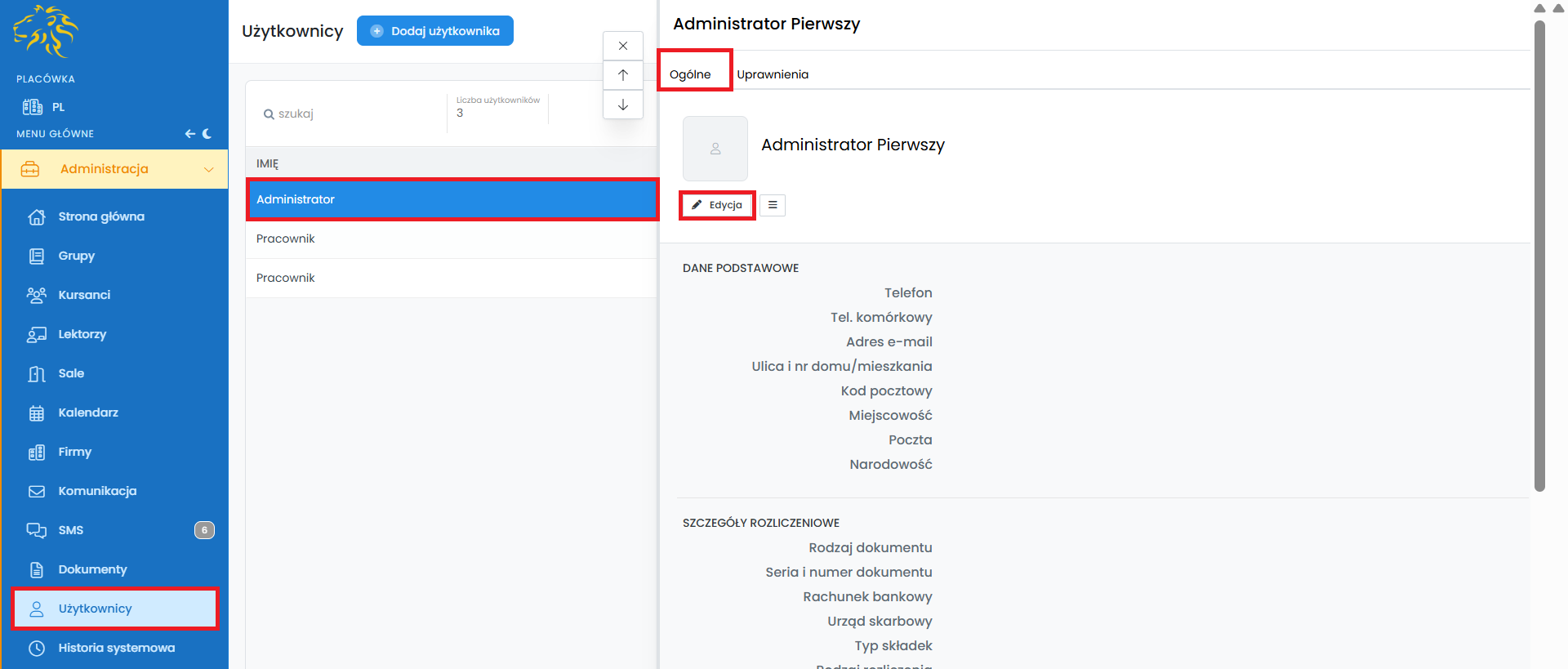Open Komunikacja envelope icon

(37, 492)
